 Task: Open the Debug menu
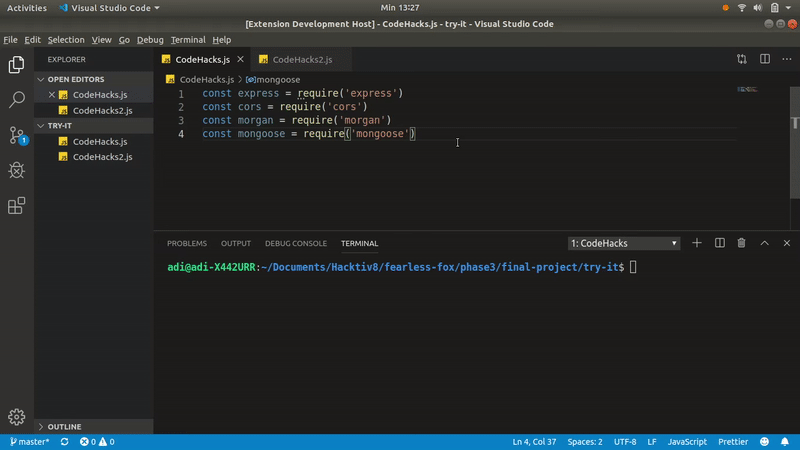tap(150, 40)
